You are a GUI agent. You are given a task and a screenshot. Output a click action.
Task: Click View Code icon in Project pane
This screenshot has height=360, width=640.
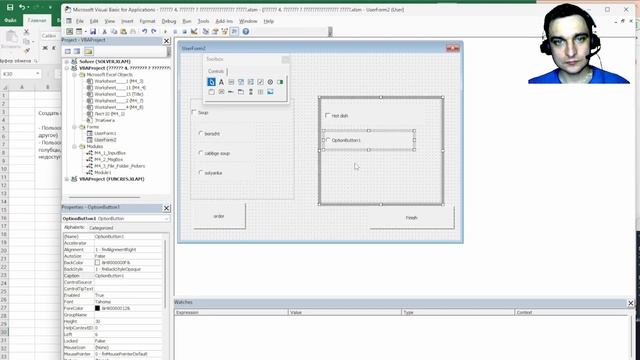68,51
